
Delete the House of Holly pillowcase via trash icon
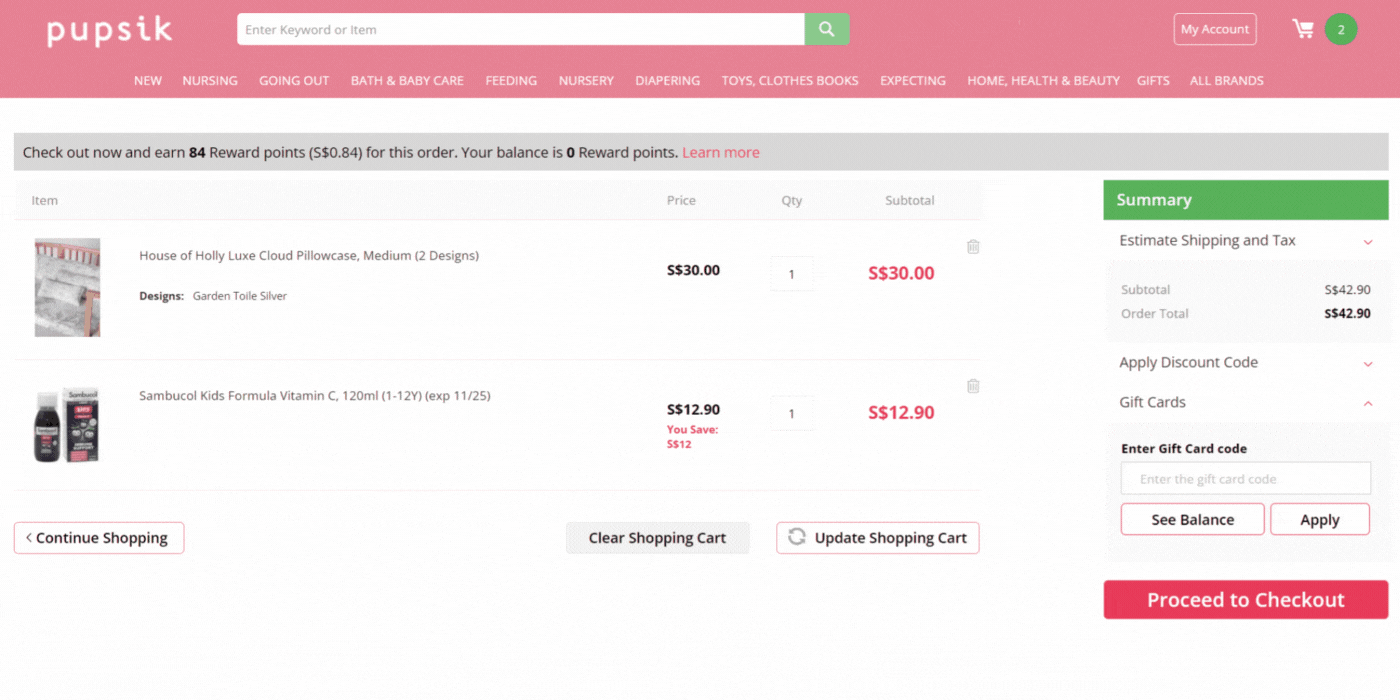973,246
